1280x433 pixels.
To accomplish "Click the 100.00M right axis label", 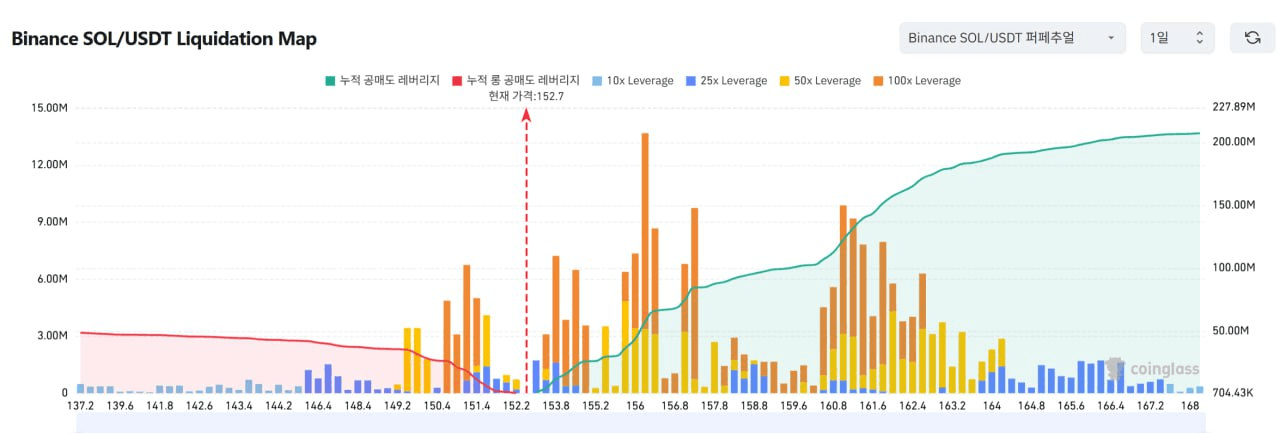I will (x=1232, y=268).
